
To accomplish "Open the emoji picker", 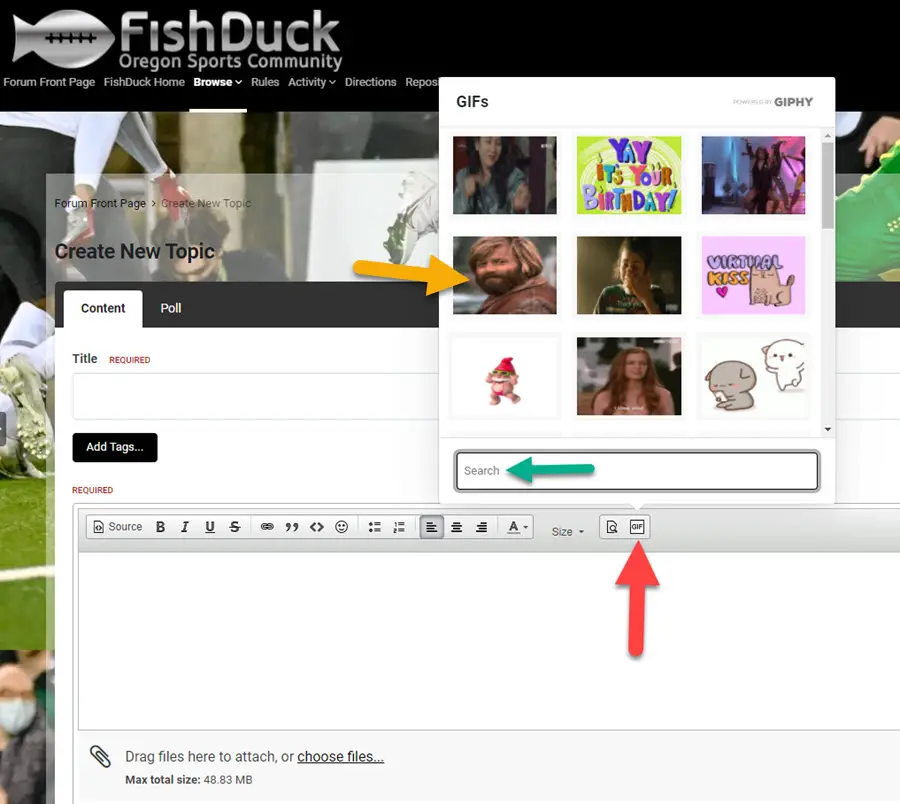I will click(341, 527).
